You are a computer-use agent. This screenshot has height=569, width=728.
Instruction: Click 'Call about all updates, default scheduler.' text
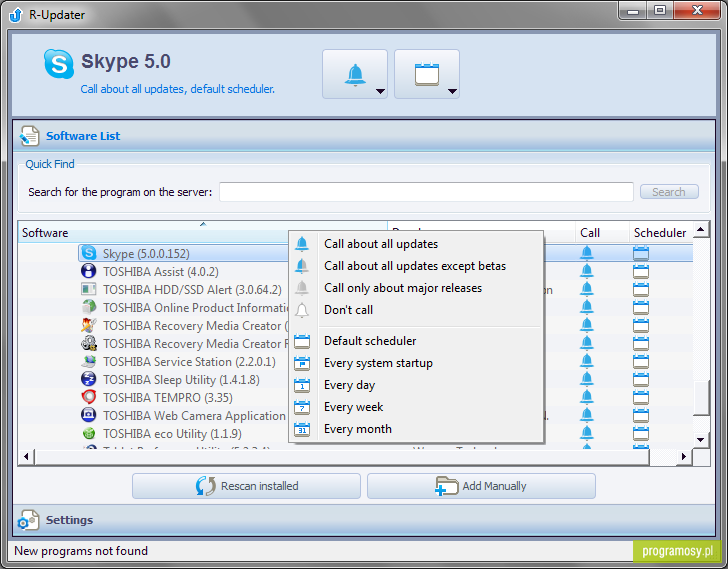click(177, 89)
